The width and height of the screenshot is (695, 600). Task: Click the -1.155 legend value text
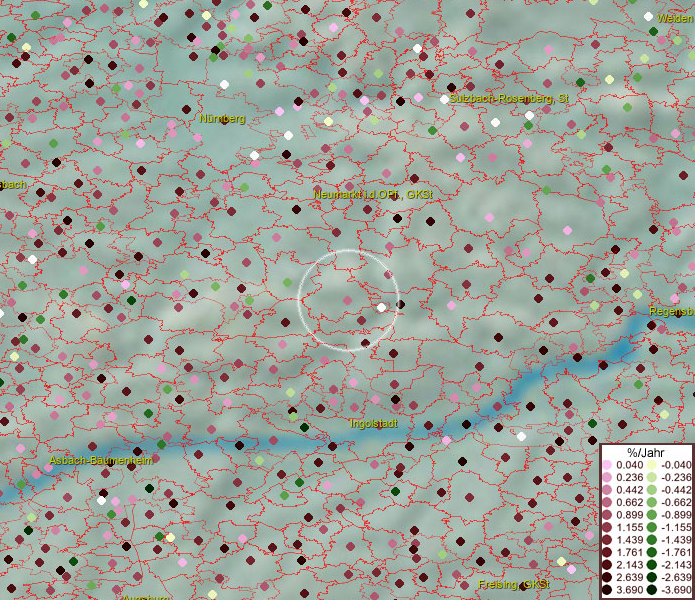point(676,527)
